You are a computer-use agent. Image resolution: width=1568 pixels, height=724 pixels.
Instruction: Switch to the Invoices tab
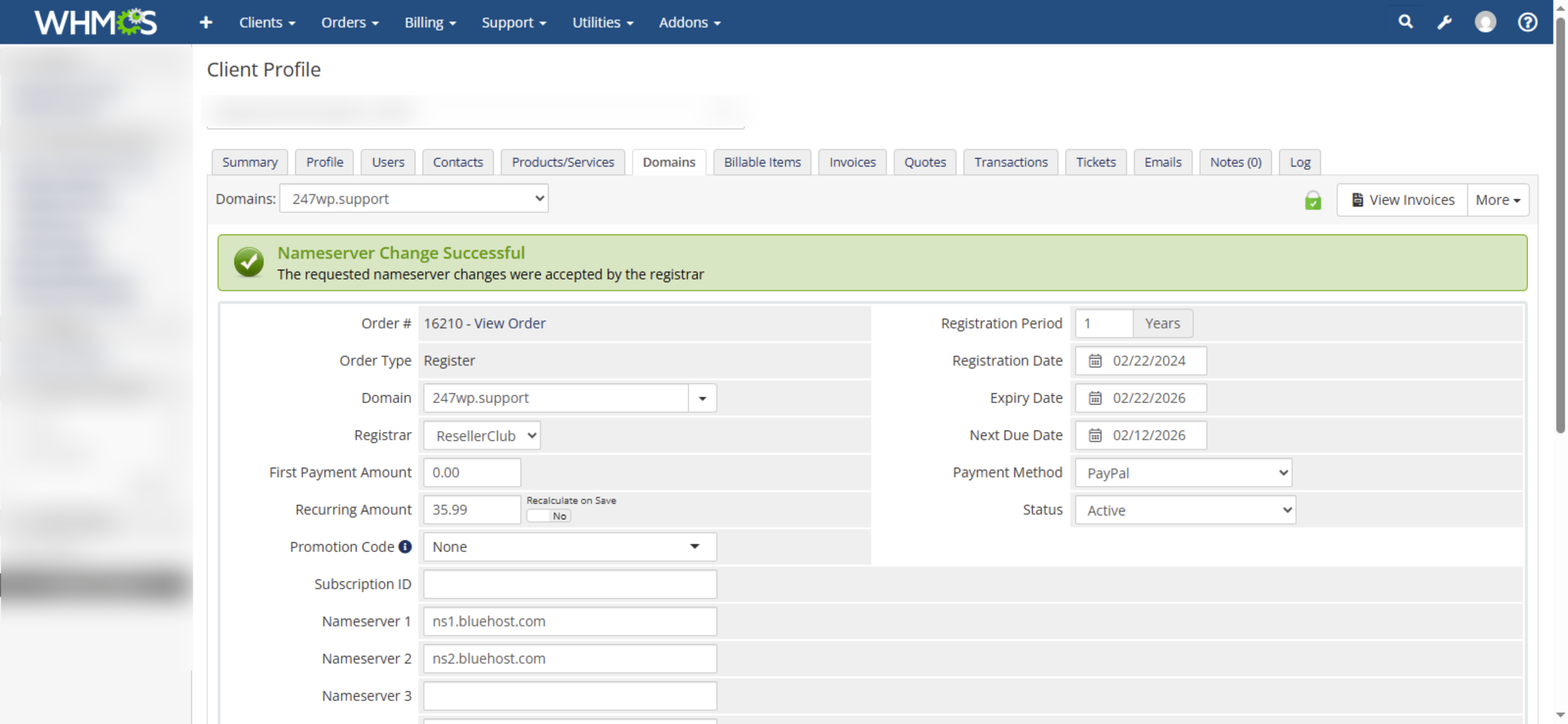[852, 162]
